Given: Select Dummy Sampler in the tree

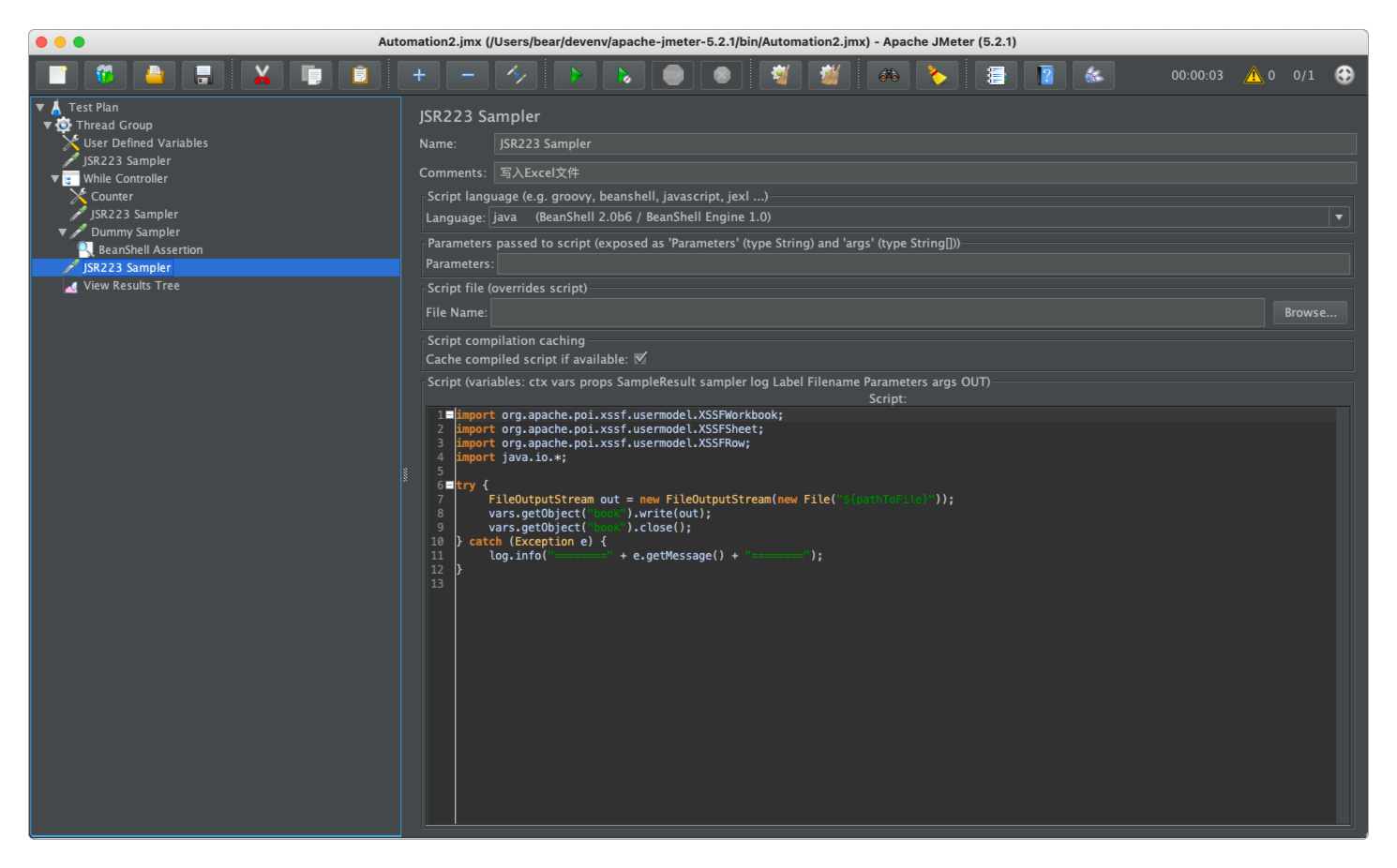Looking at the screenshot, I should point(135,232).
